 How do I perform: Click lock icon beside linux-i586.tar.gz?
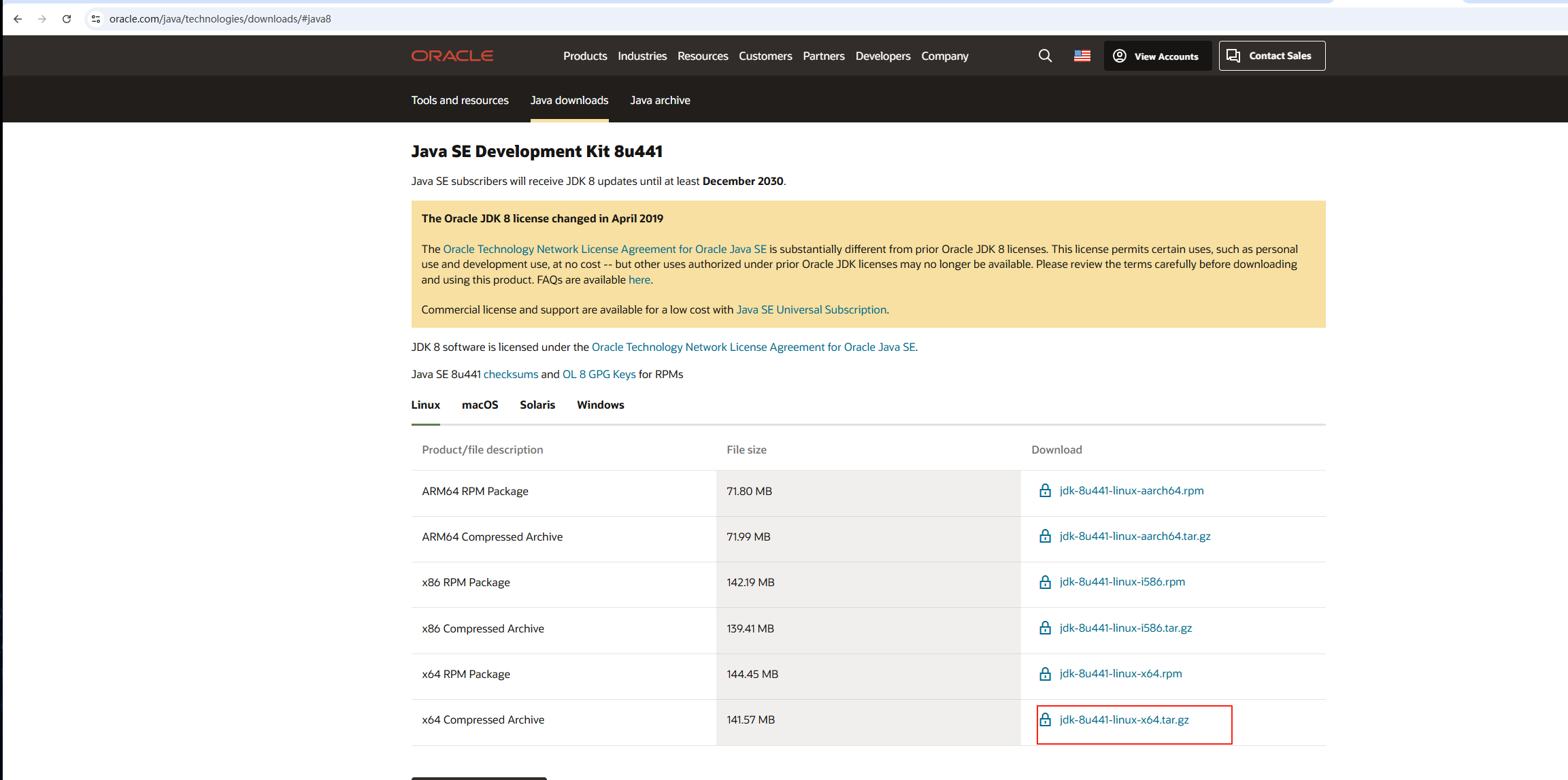(1045, 628)
